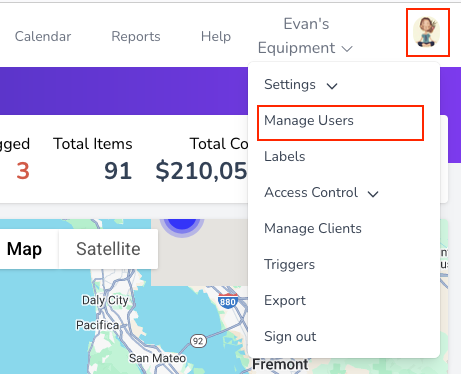The width and height of the screenshot is (461, 374).
Task: Click the Route 92 highway marker
Action: 198,341
